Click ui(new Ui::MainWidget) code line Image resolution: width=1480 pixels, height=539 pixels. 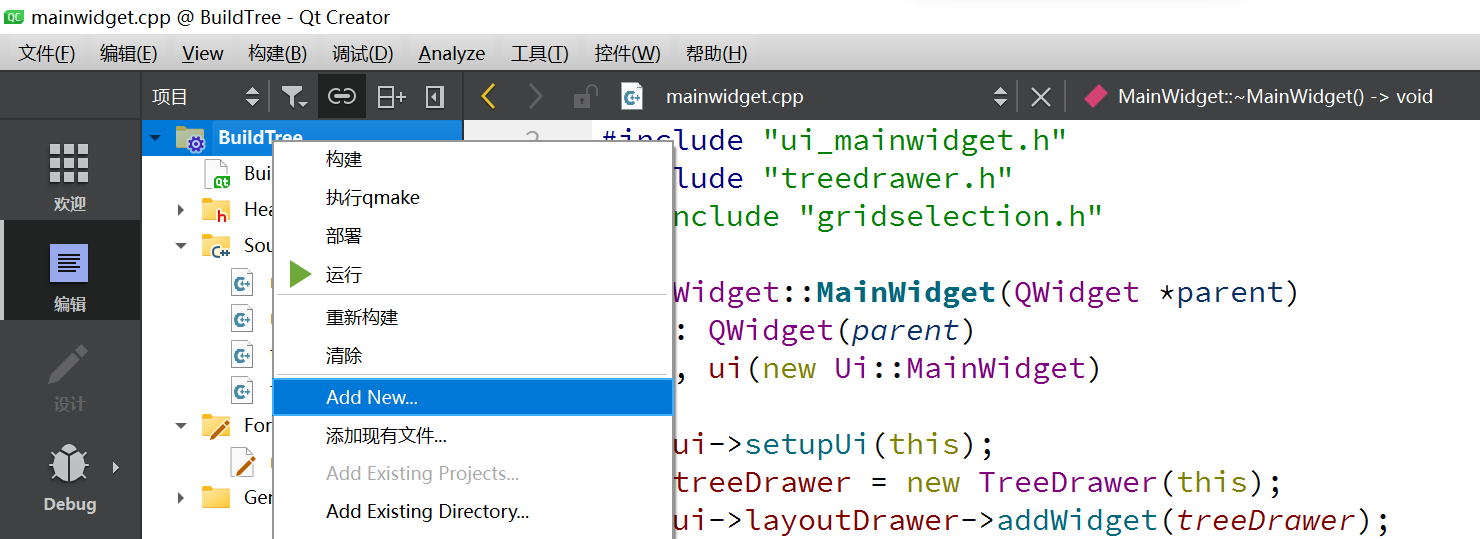tap(904, 368)
